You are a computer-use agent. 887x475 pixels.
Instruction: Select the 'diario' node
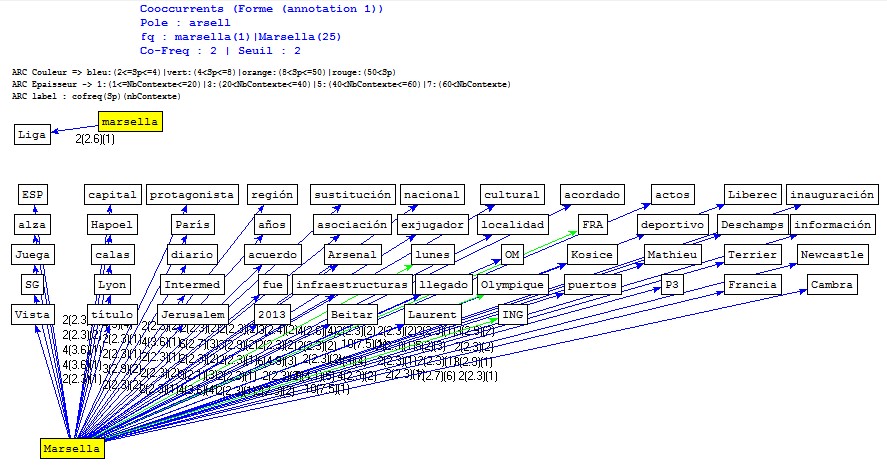pyautogui.click(x=192, y=254)
